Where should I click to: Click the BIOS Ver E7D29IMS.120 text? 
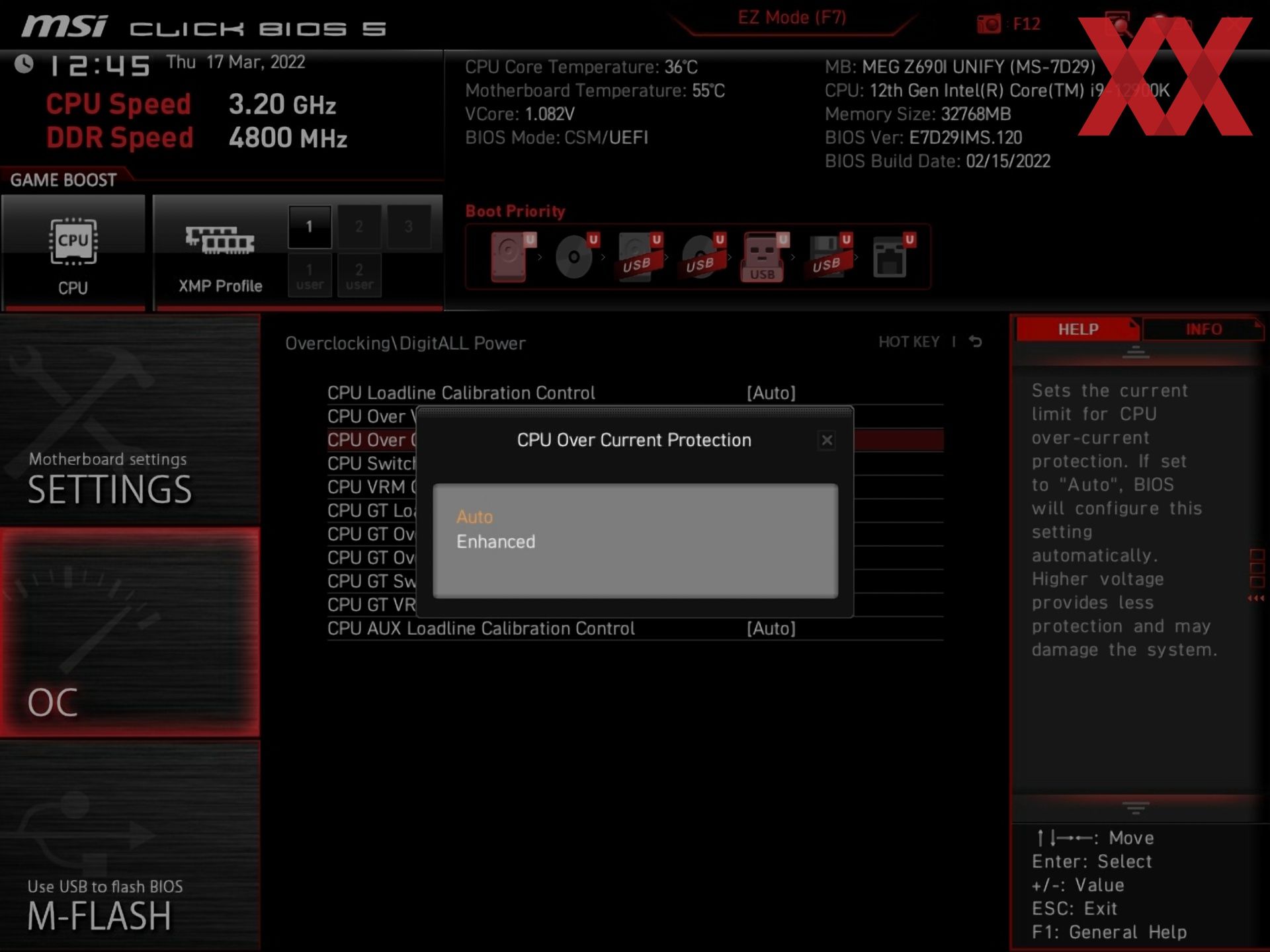(x=923, y=138)
